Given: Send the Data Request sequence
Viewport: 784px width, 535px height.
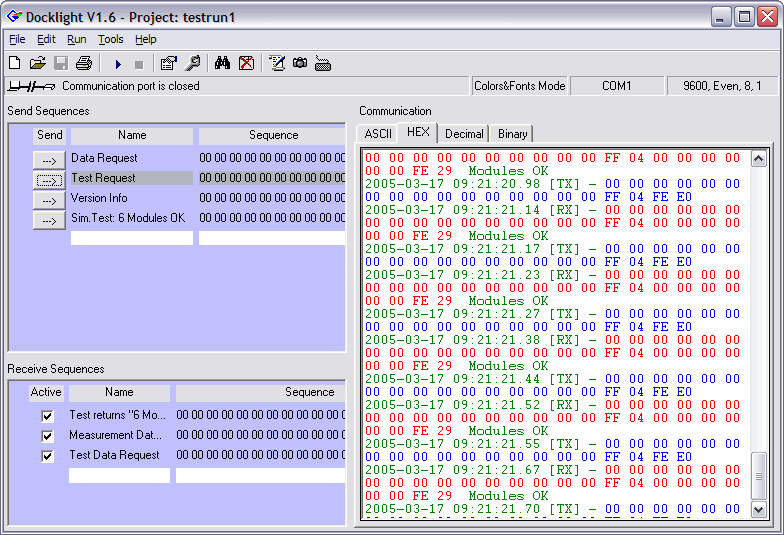Looking at the screenshot, I should pos(49,160).
